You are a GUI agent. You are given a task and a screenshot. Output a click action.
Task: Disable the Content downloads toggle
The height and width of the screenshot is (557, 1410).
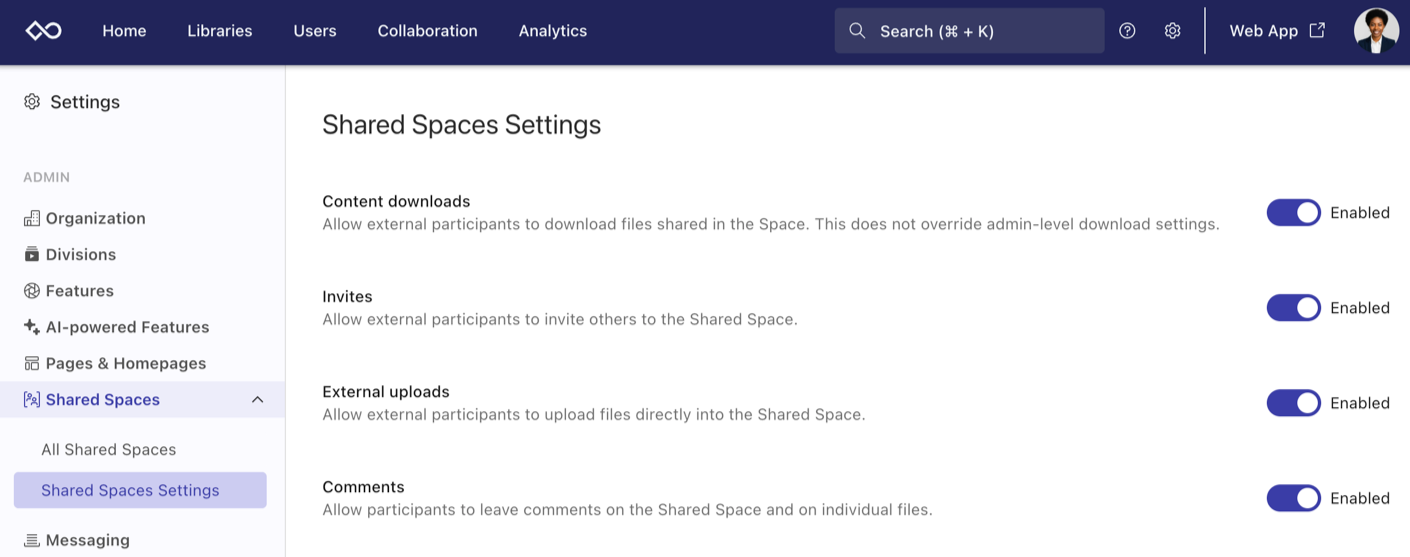1293,212
